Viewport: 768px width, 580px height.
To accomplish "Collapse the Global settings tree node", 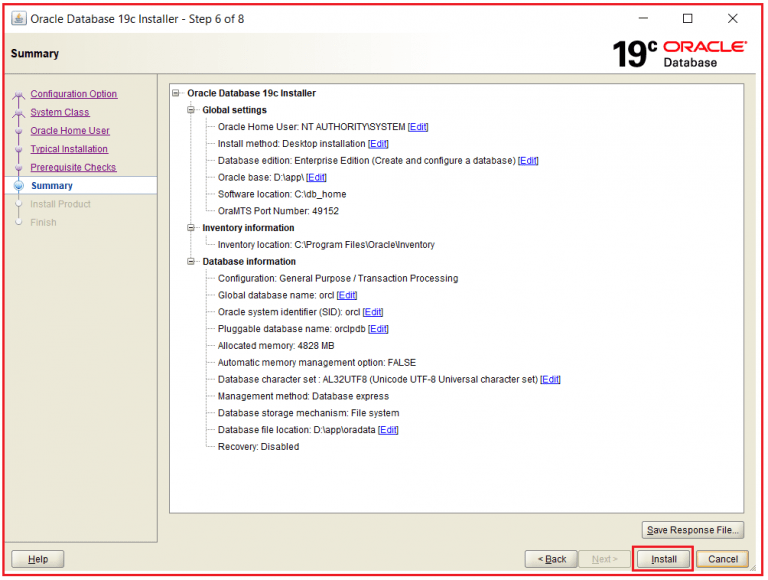I will coord(192,110).
